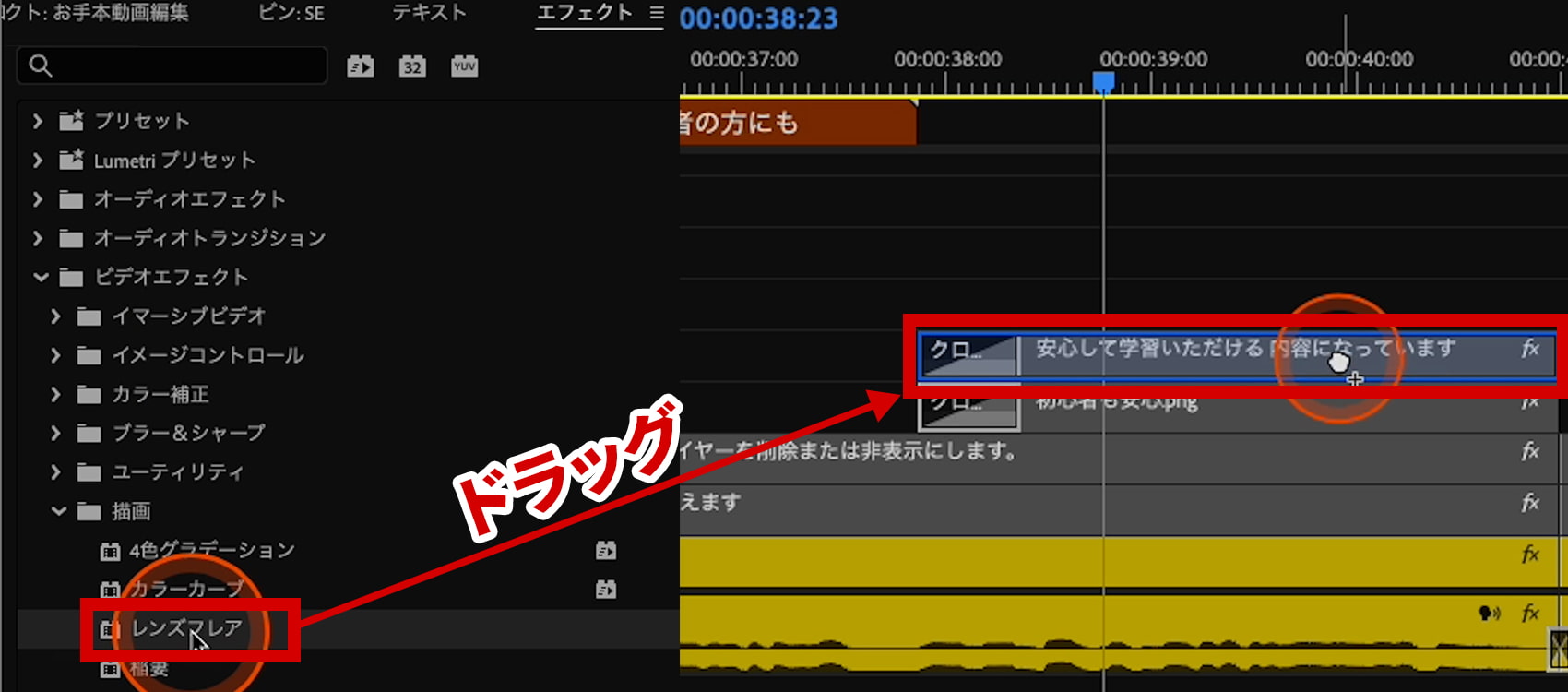The image size is (1568, 692).
Task: Expand the オーディオエフェクト folder
Action: click(x=37, y=199)
